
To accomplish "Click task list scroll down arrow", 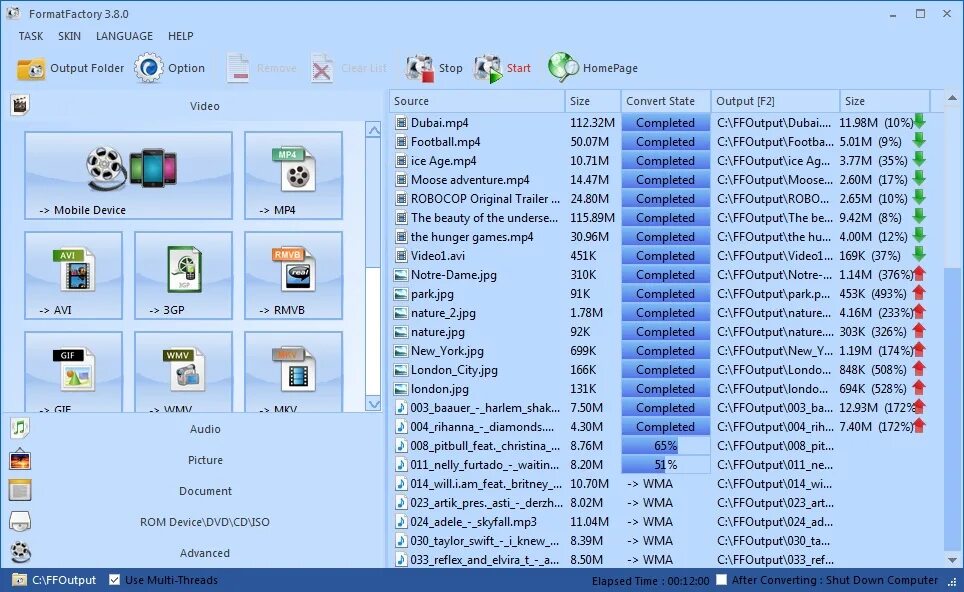I will click(952, 560).
